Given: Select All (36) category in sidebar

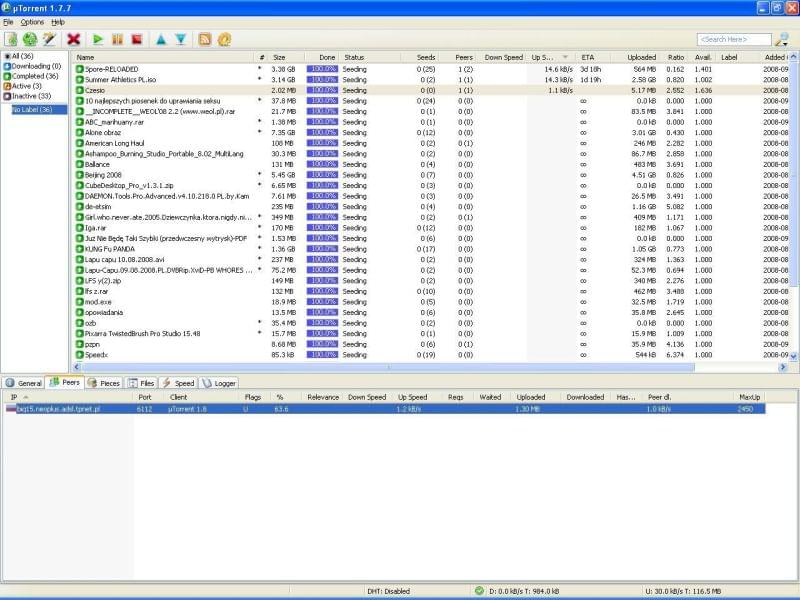Looking at the screenshot, I should click(19, 56).
